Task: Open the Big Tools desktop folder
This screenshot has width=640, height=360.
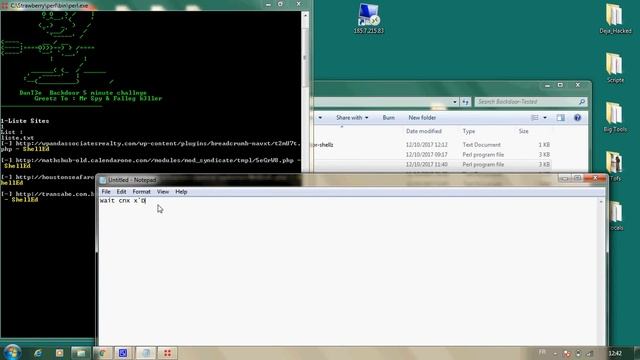Action: click(615, 117)
